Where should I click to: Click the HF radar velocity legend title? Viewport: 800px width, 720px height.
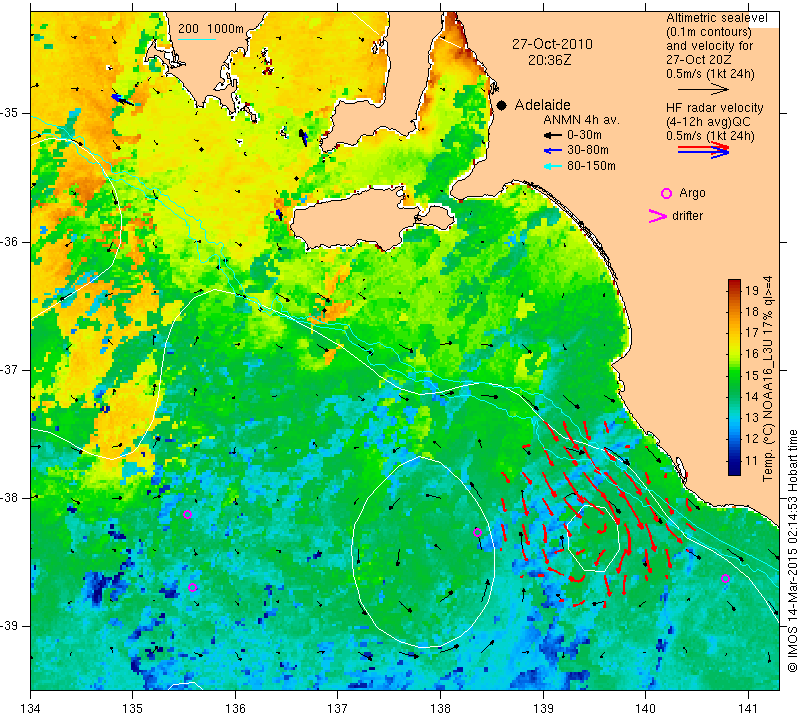(714, 108)
